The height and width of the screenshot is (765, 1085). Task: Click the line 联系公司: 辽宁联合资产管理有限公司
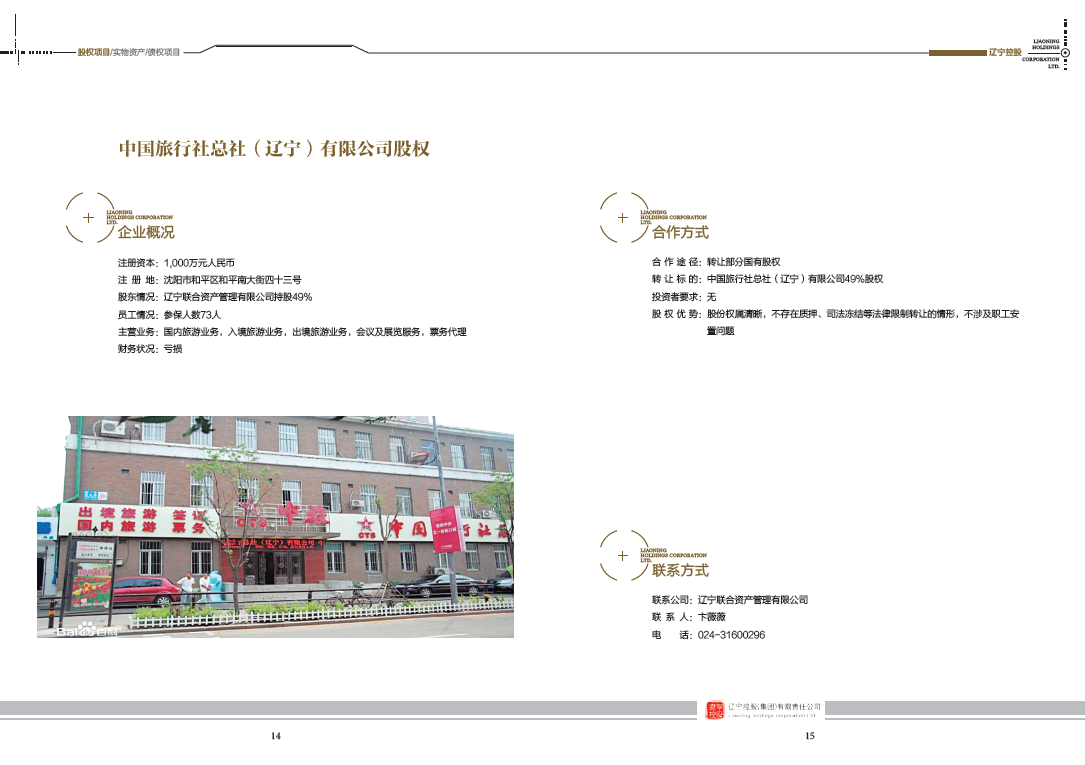[x=730, y=600]
